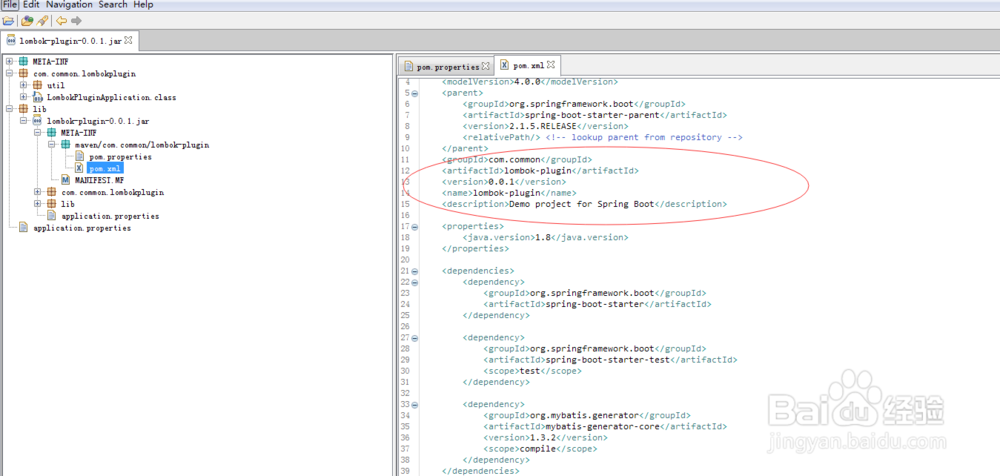The image size is (1000, 476).
Task: Close the lombok-plugin-0.0.1.jar main tab
Action: click(x=128, y=41)
